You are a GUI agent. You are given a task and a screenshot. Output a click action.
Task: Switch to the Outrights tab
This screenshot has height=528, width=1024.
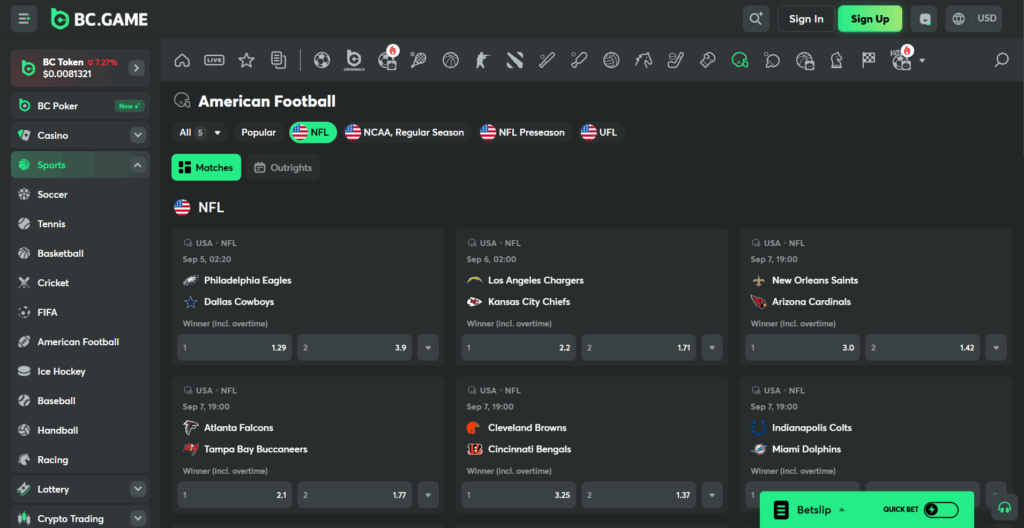283,168
